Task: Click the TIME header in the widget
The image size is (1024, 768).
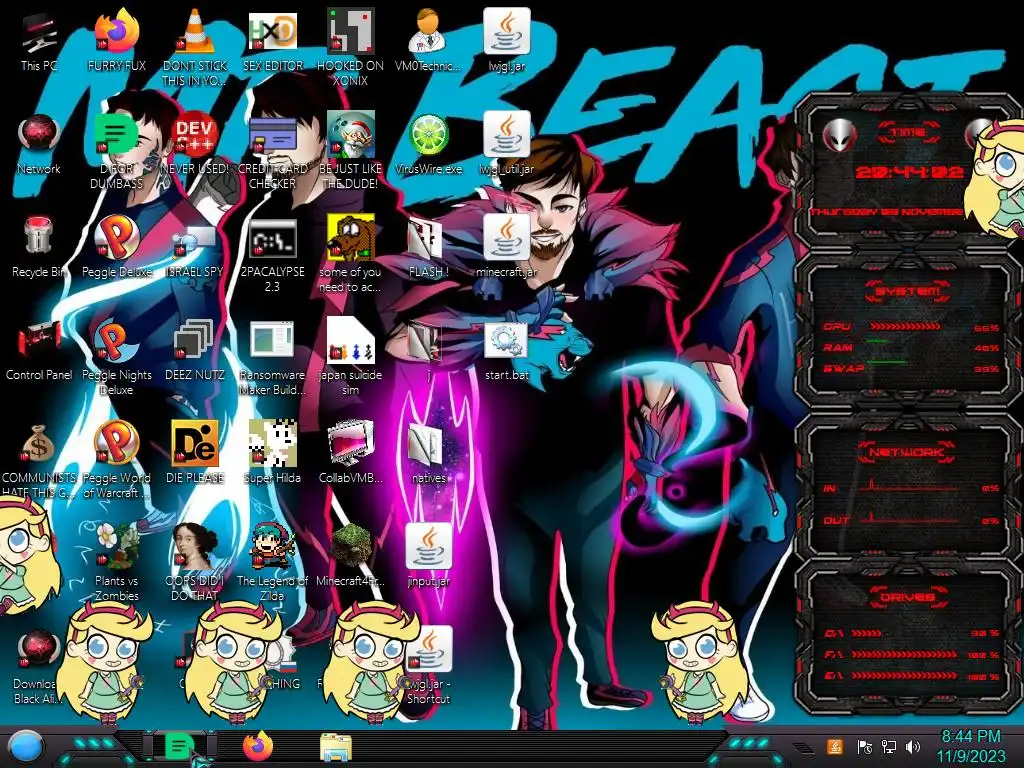Action: click(x=908, y=133)
